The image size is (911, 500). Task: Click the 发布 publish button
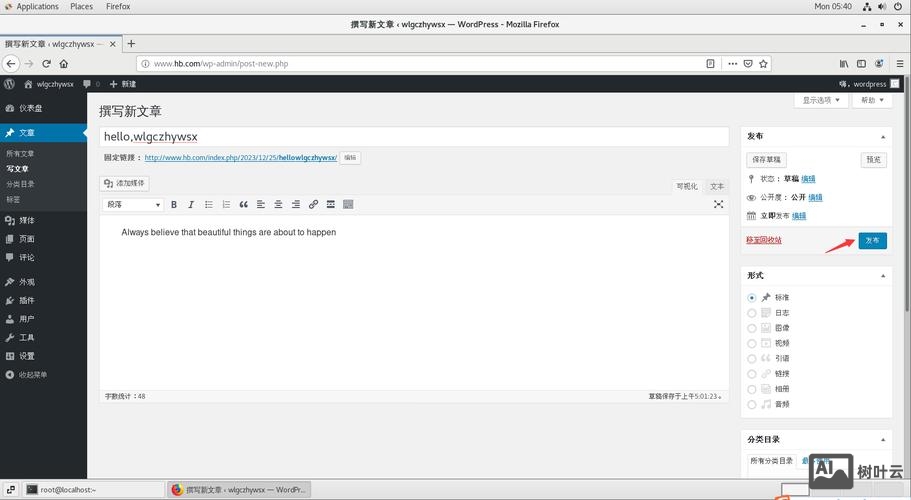coord(873,240)
